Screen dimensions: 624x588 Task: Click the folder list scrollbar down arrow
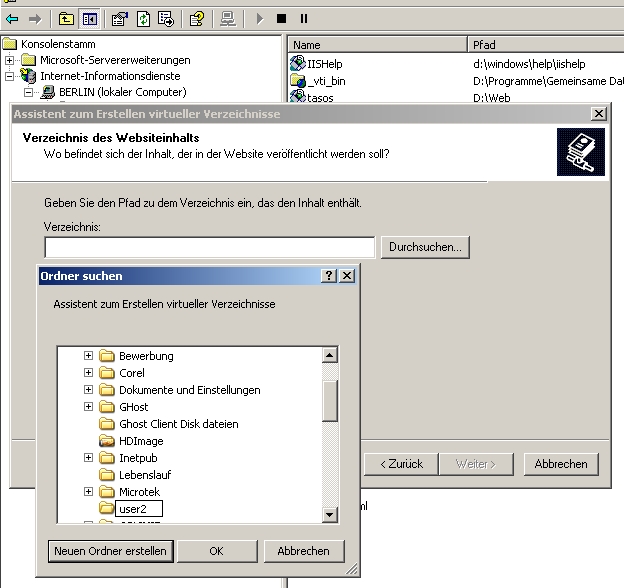[330, 515]
